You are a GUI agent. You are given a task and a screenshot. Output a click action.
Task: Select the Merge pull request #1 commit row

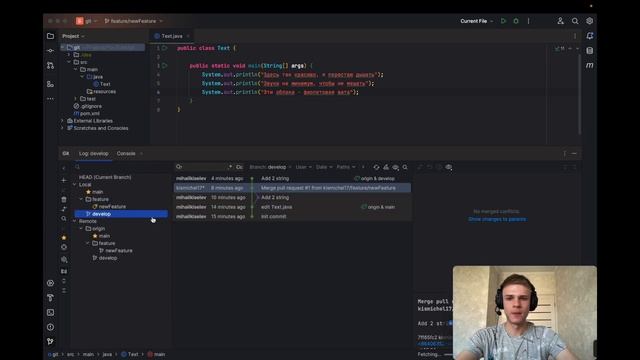coord(292,188)
